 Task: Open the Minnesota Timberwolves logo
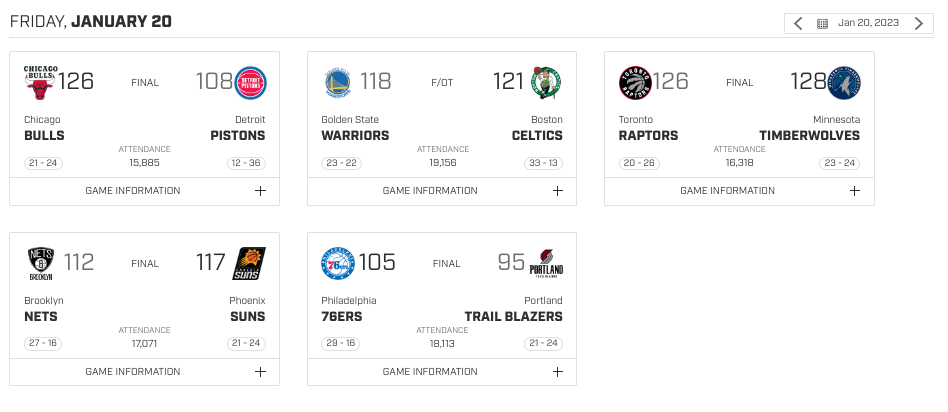(845, 83)
